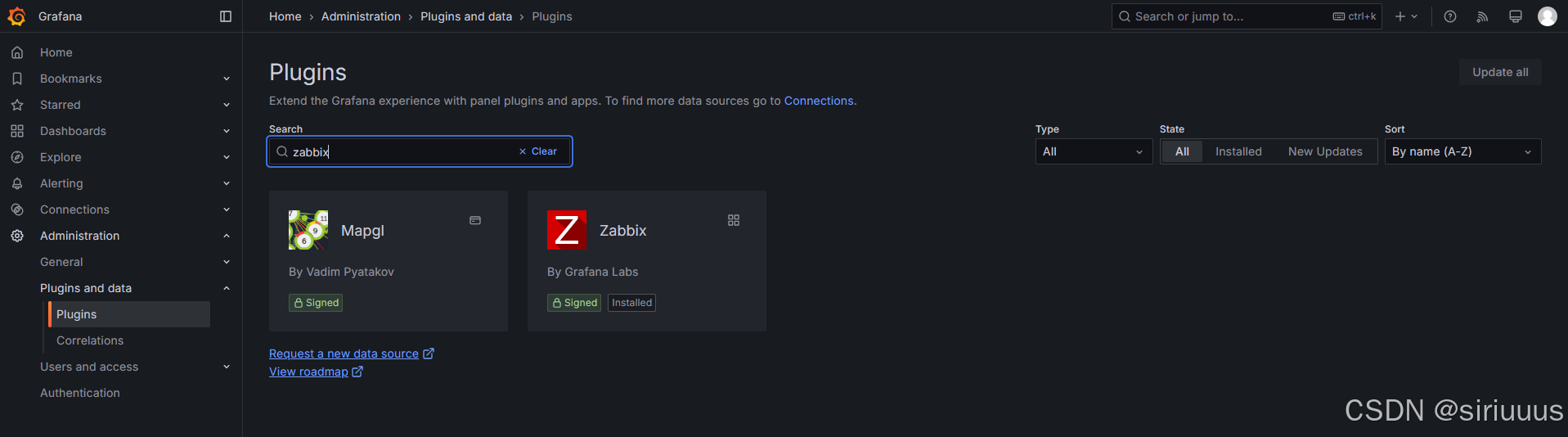Click 'By Vadim Pyatakov' text
The width and height of the screenshot is (1568, 437).
pyautogui.click(x=341, y=272)
